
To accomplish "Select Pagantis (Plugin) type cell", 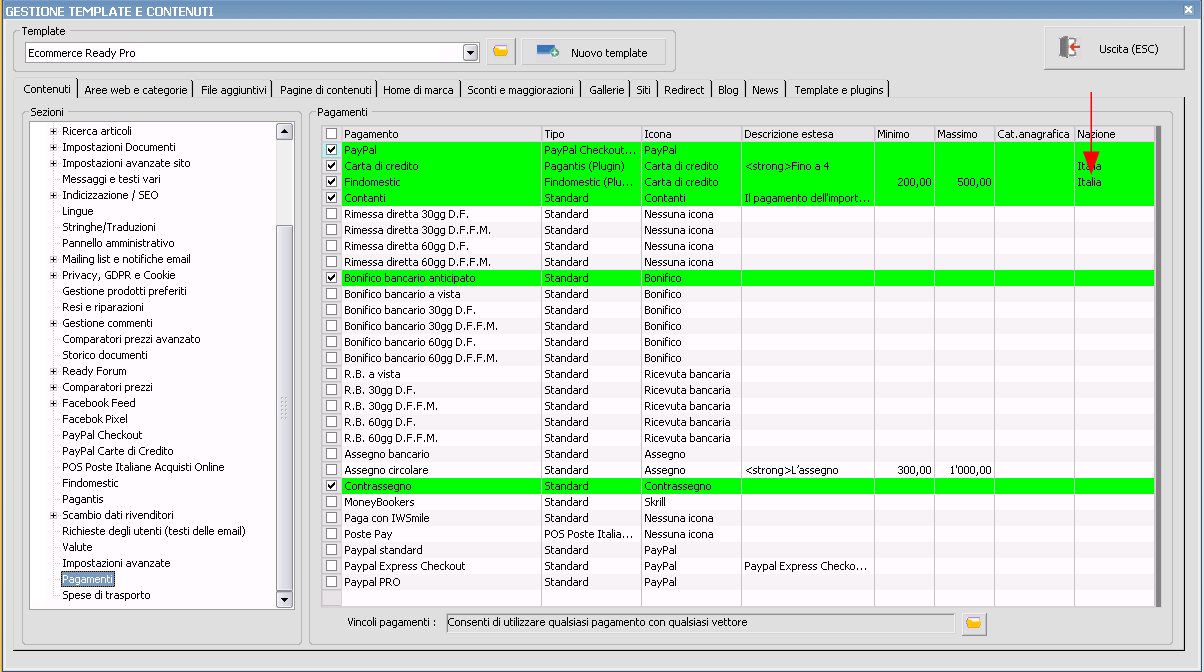I will point(591,166).
